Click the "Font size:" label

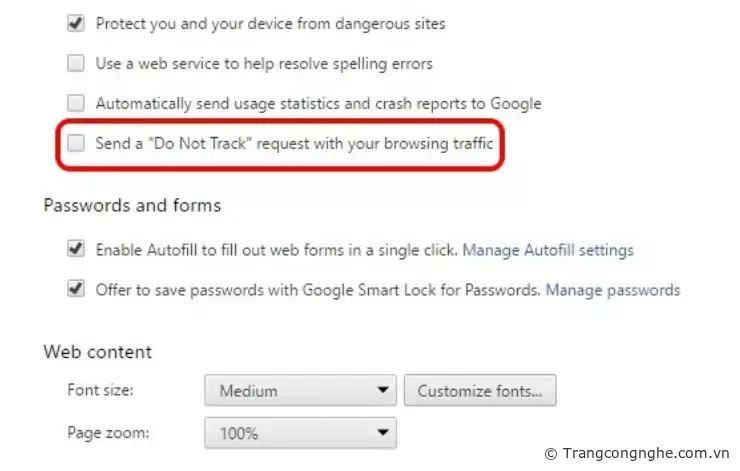click(99, 391)
